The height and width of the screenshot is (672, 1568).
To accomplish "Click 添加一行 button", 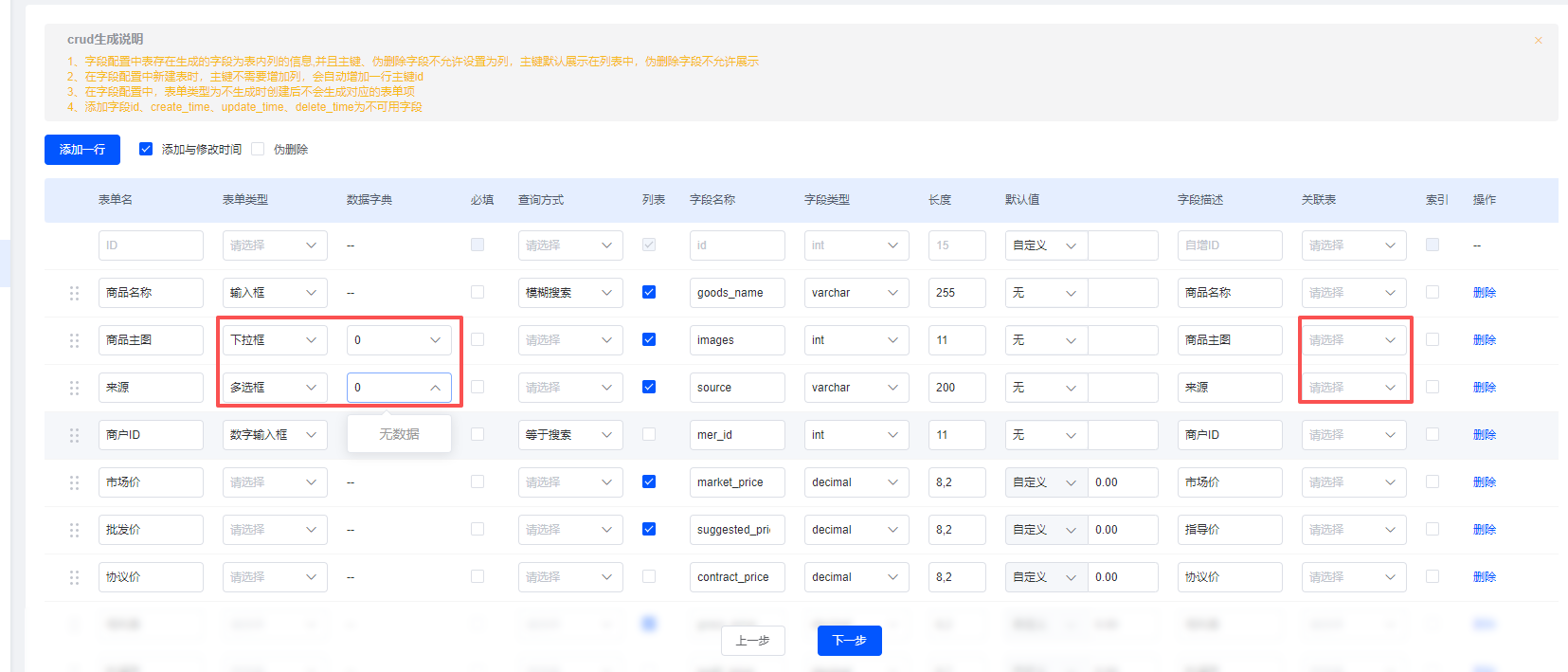I will [82, 150].
